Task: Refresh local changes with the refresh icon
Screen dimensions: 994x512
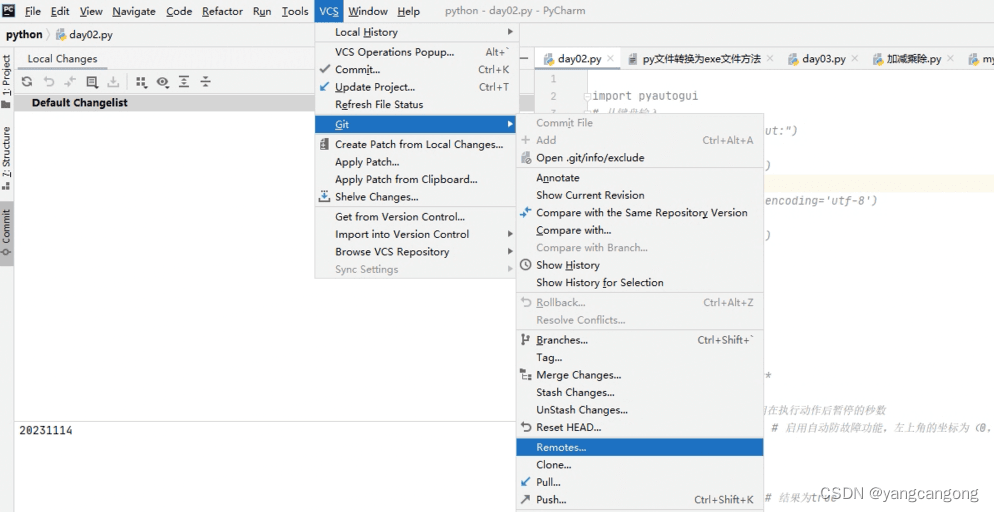Action: click(27, 82)
